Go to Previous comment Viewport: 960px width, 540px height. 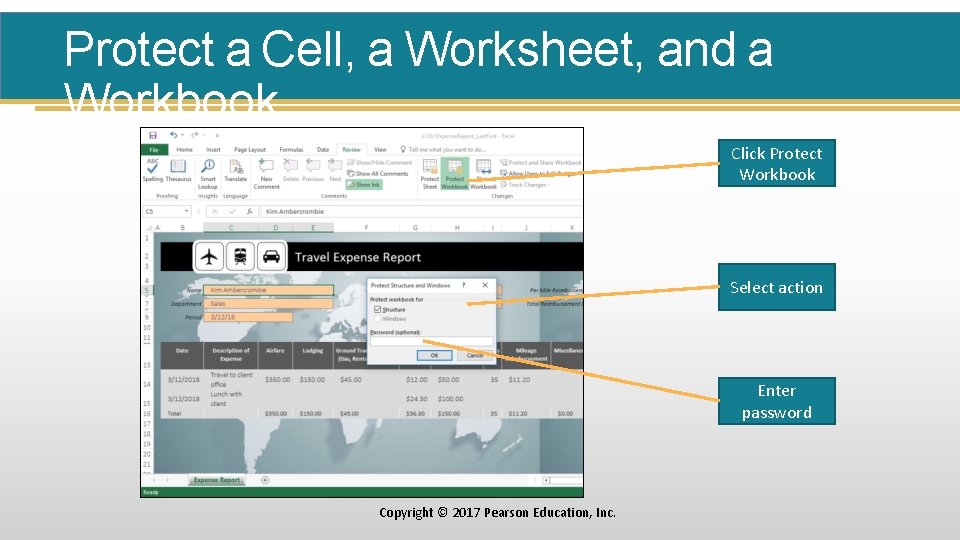coord(312,170)
